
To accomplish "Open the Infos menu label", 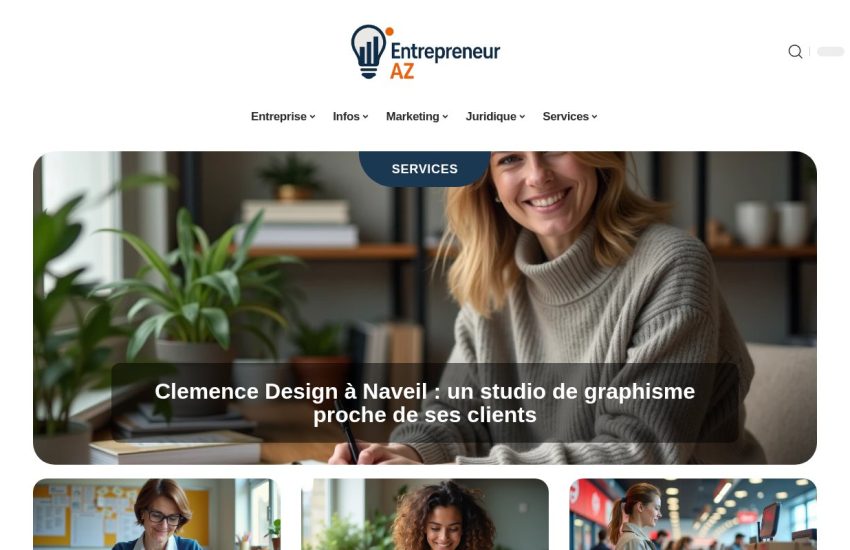I will tap(346, 117).
